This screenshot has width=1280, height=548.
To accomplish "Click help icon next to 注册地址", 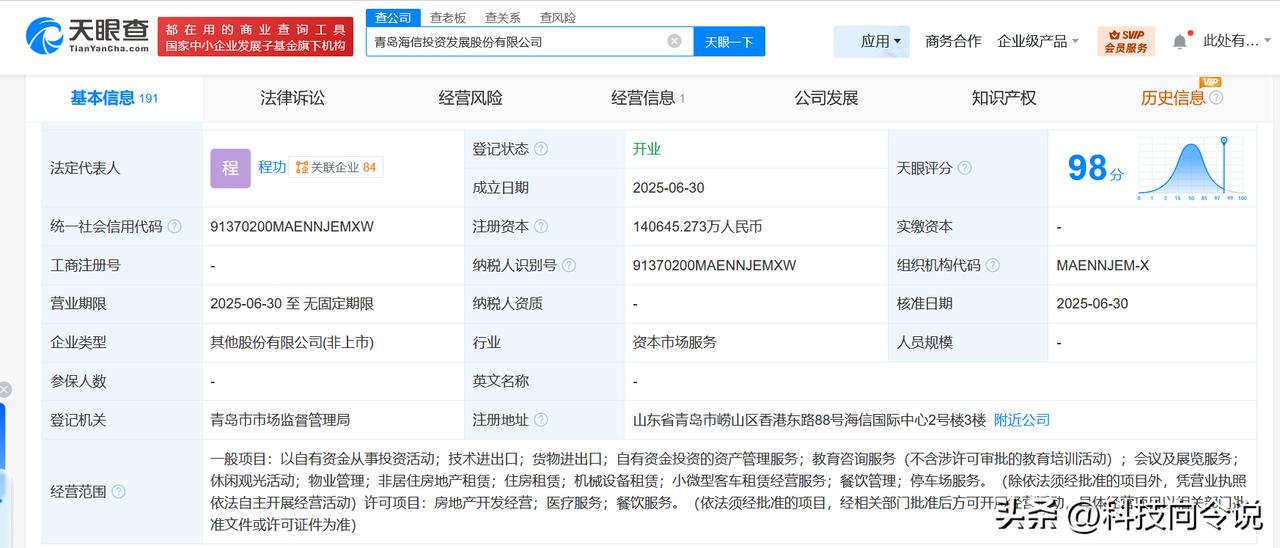I will (541, 420).
